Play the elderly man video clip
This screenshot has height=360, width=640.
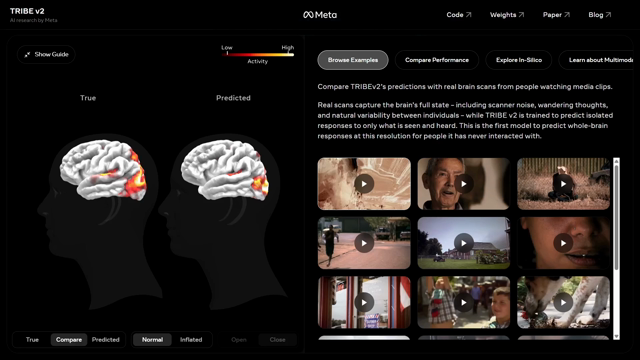pyautogui.click(x=463, y=184)
